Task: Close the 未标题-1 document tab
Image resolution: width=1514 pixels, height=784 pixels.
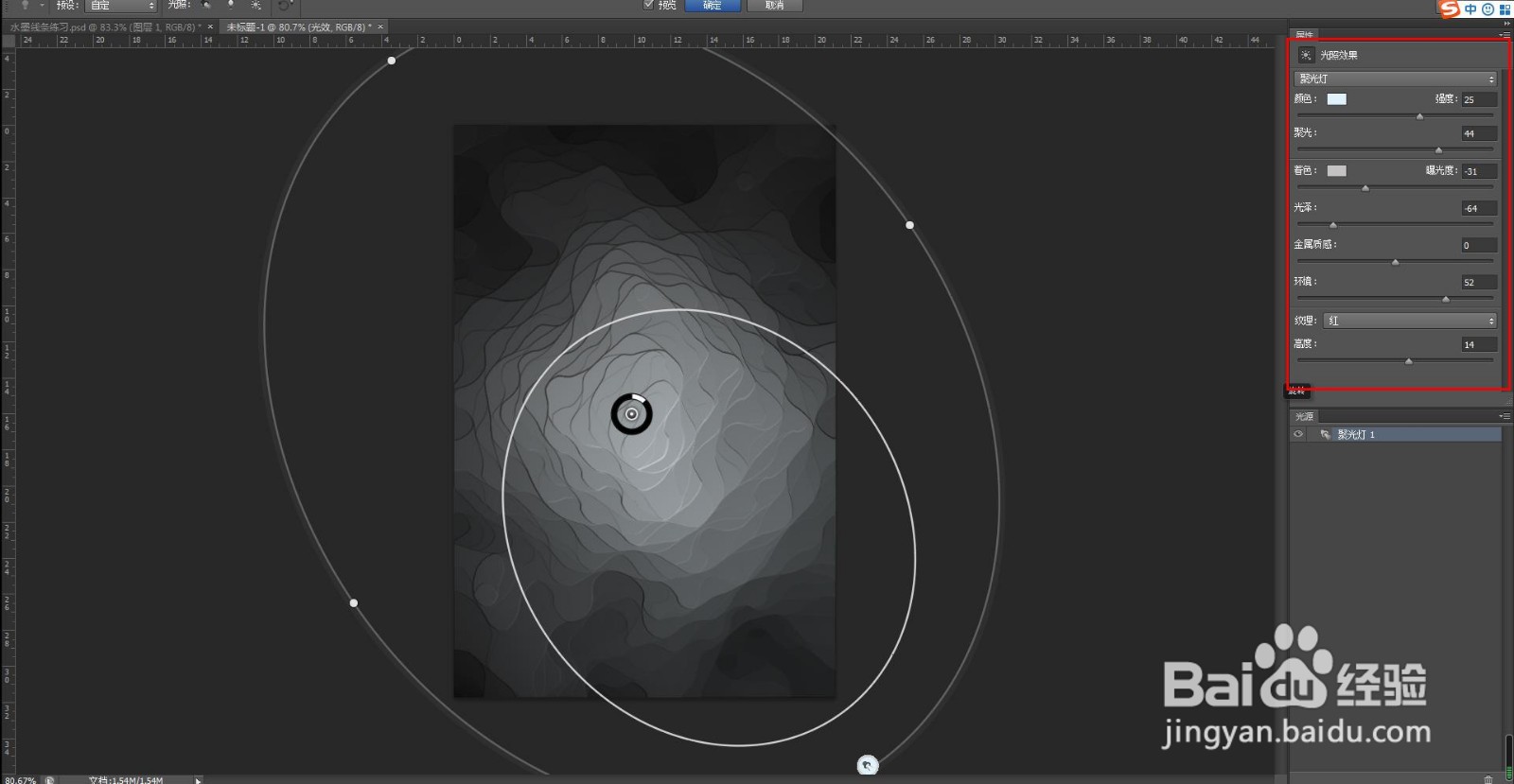Action: [x=380, y=27]
